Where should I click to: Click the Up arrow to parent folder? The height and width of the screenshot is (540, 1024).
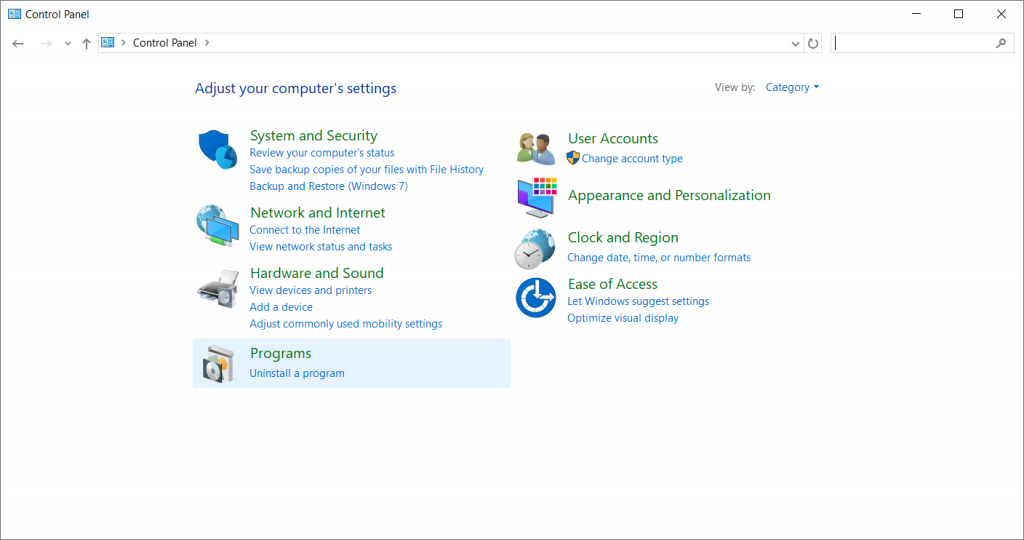click(86, 43)
